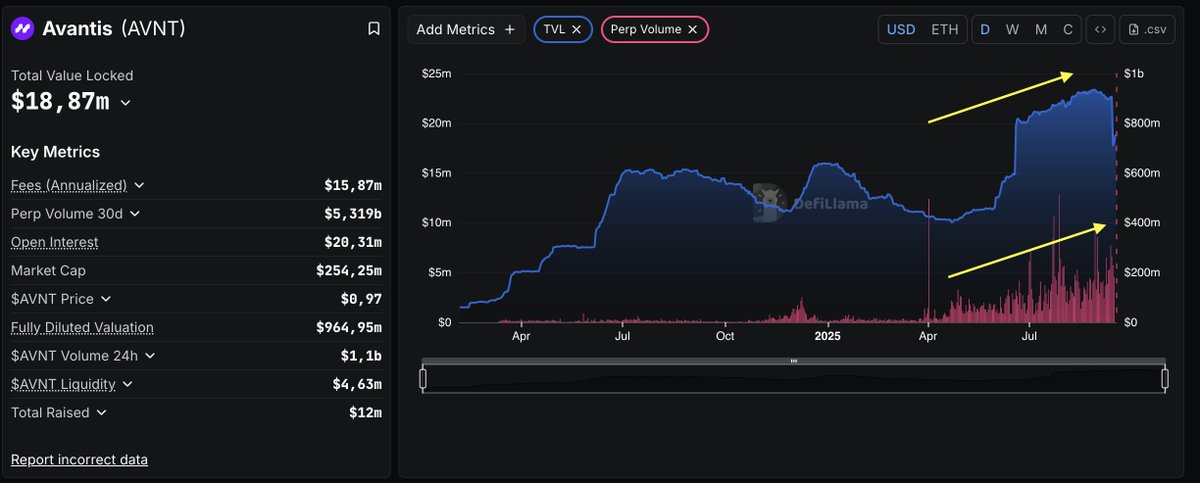Click the $964,95m valuation value
1200x483 pixels.
pos(349,327)
